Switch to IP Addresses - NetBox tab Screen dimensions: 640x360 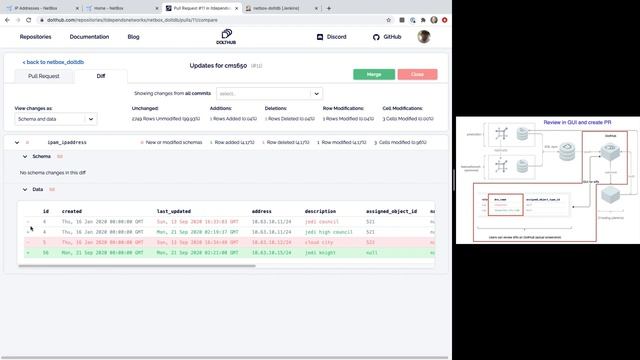[42, 8]
